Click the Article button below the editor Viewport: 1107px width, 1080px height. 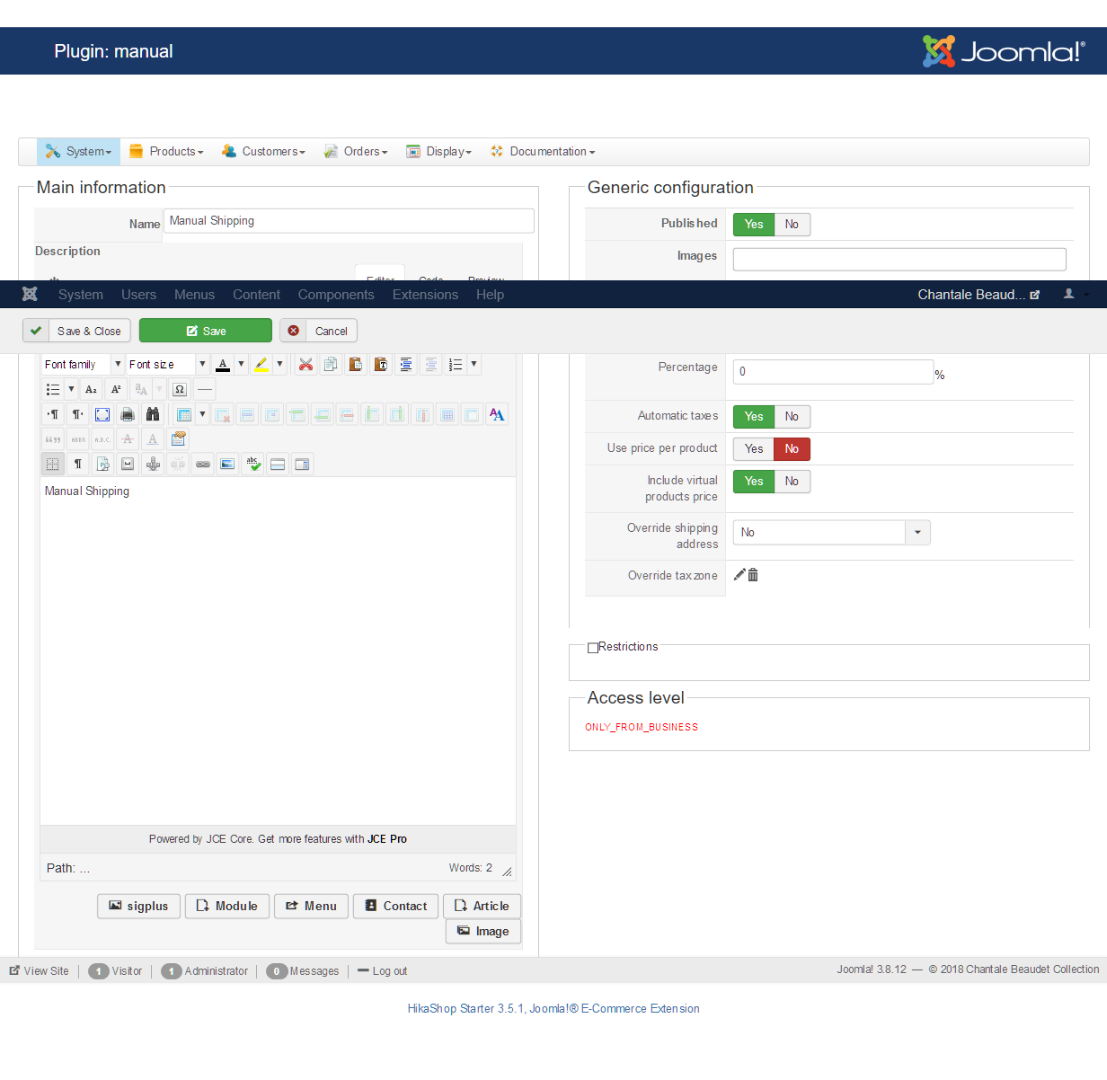pos(482,906)
